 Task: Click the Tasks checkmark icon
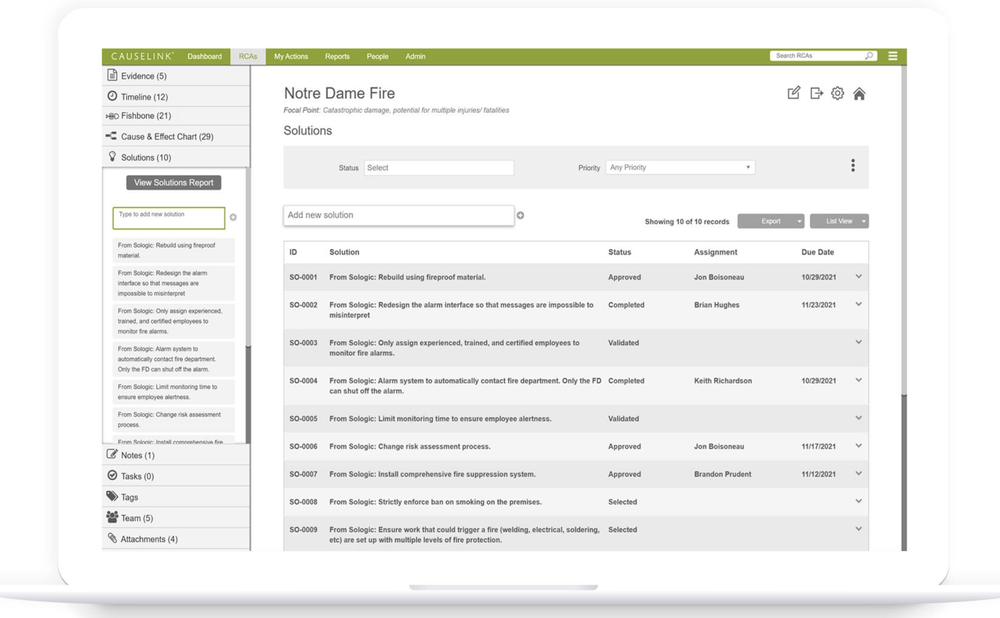(x=112, y=475)
